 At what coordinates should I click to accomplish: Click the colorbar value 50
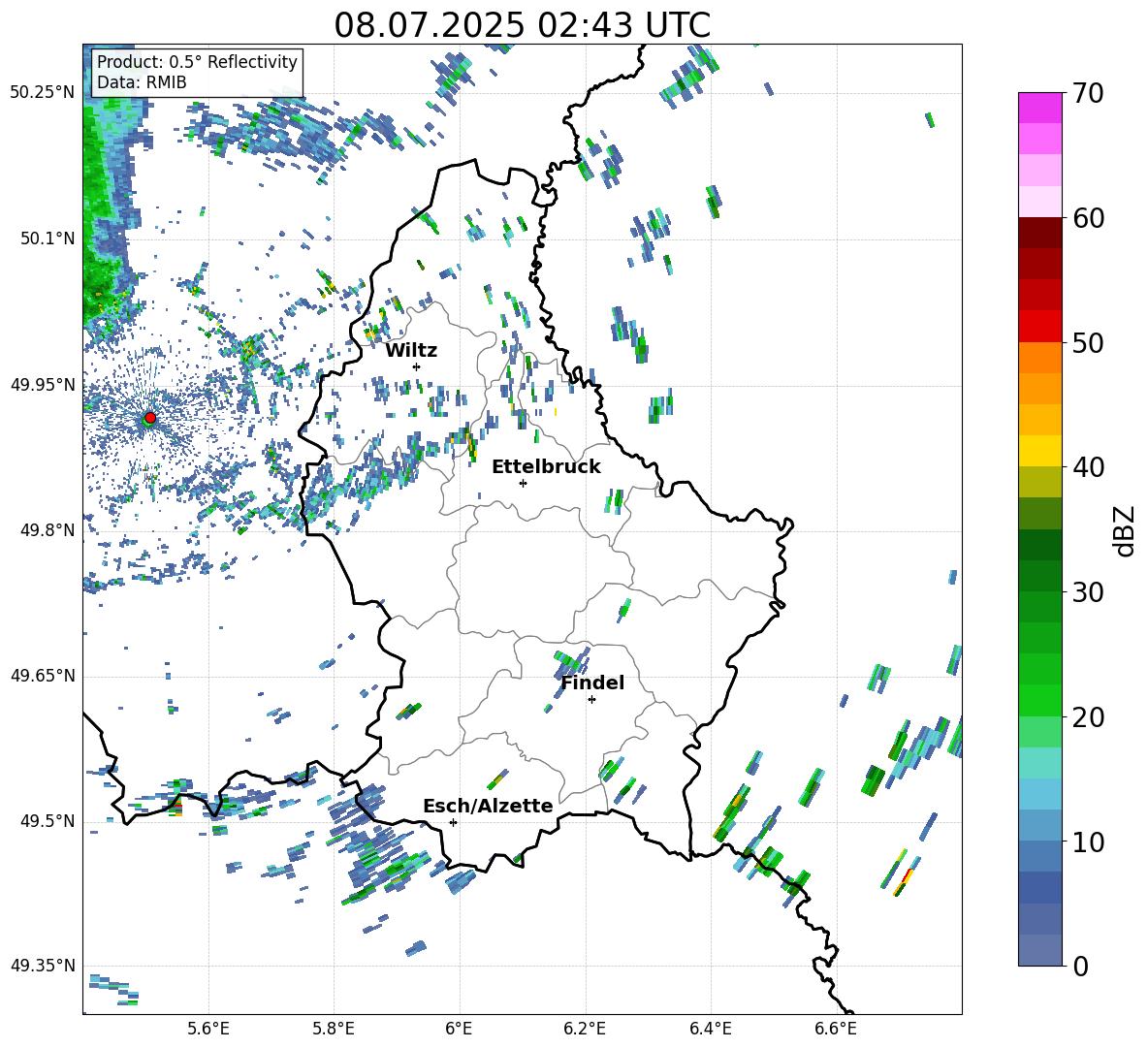coord(1088,342)
